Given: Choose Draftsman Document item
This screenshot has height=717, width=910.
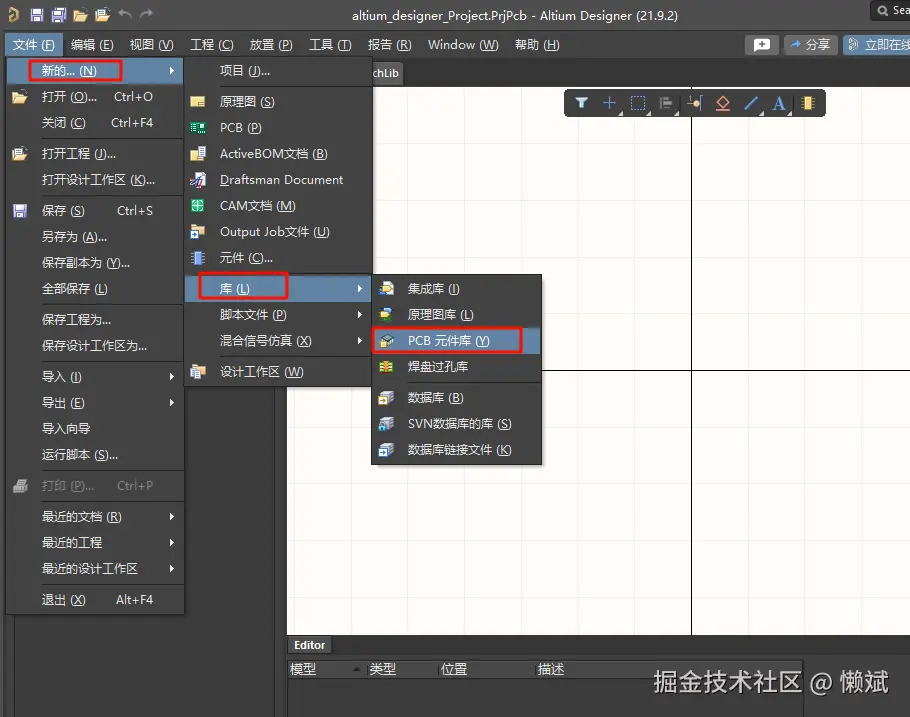Looking at the screenshot, I should (x=278, y=180).
